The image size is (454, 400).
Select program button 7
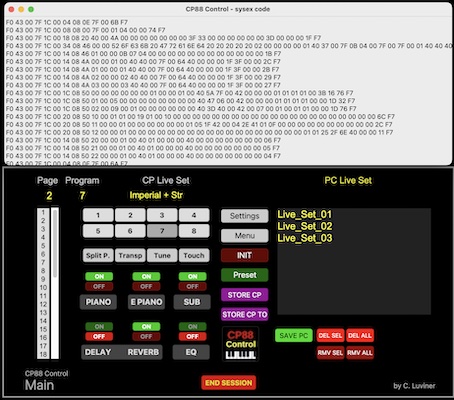162,231
